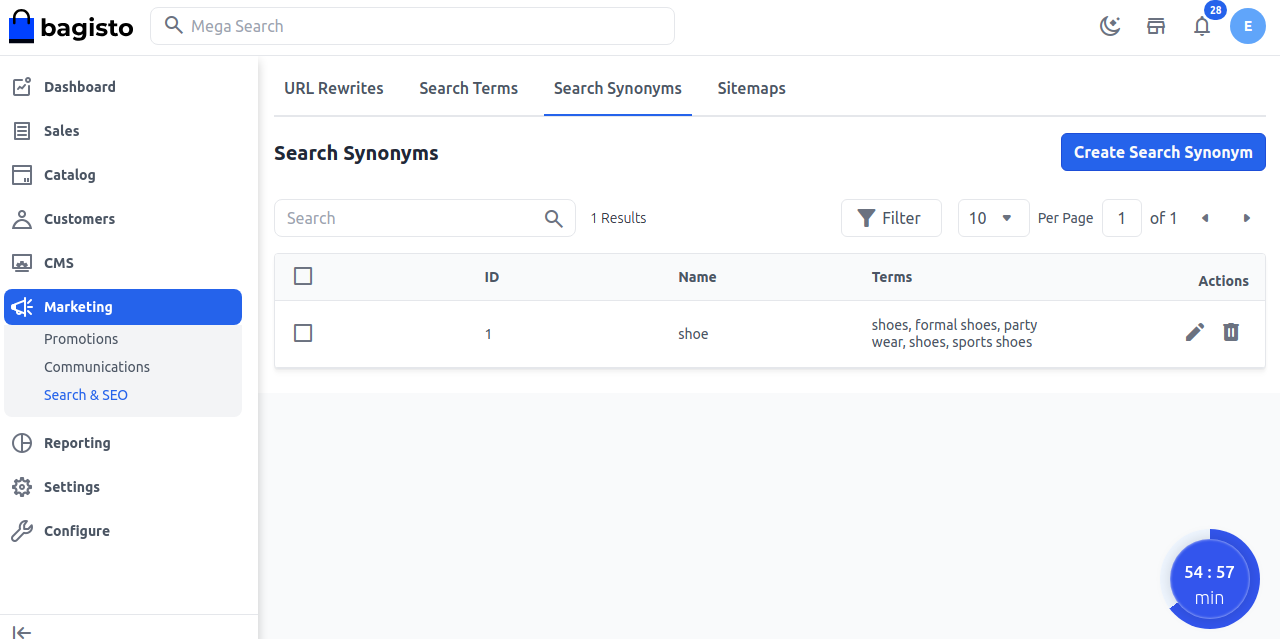Screen dimensions: 1280x639
Task: Go to previous page arrow
Action: click(1205, 218)
